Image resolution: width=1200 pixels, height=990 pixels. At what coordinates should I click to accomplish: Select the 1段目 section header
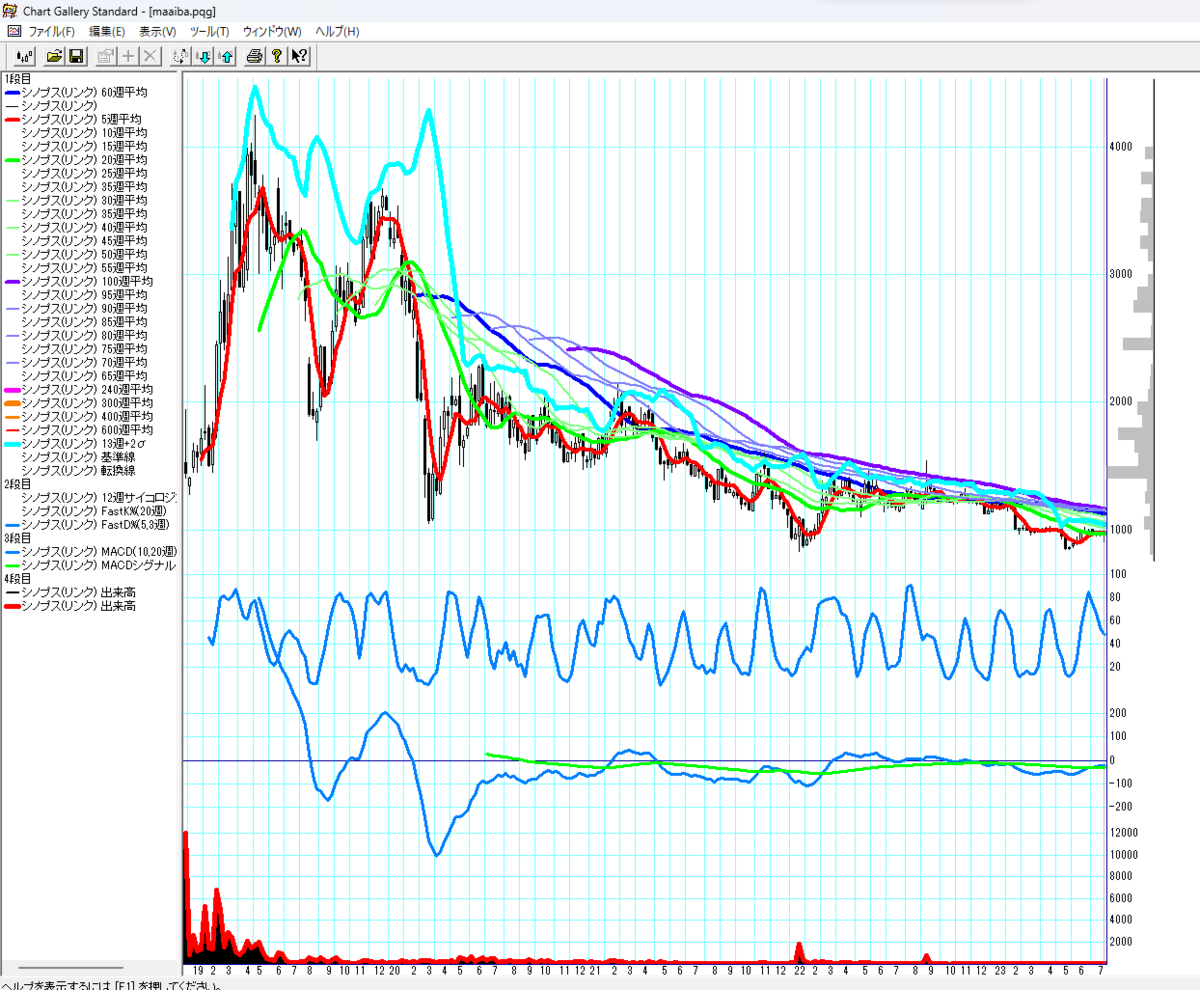coord(18,78)
